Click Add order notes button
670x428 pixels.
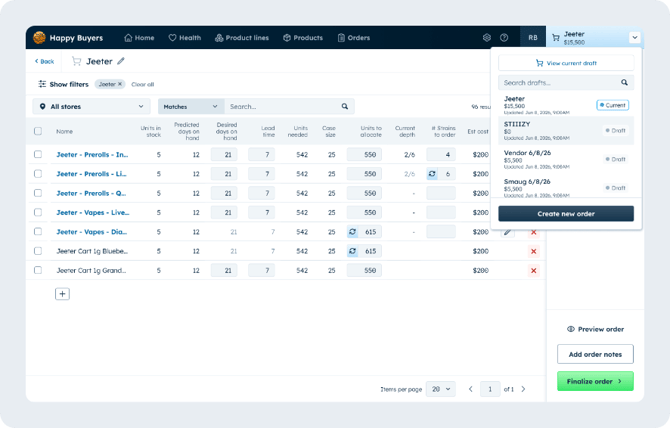pos(595,354)
